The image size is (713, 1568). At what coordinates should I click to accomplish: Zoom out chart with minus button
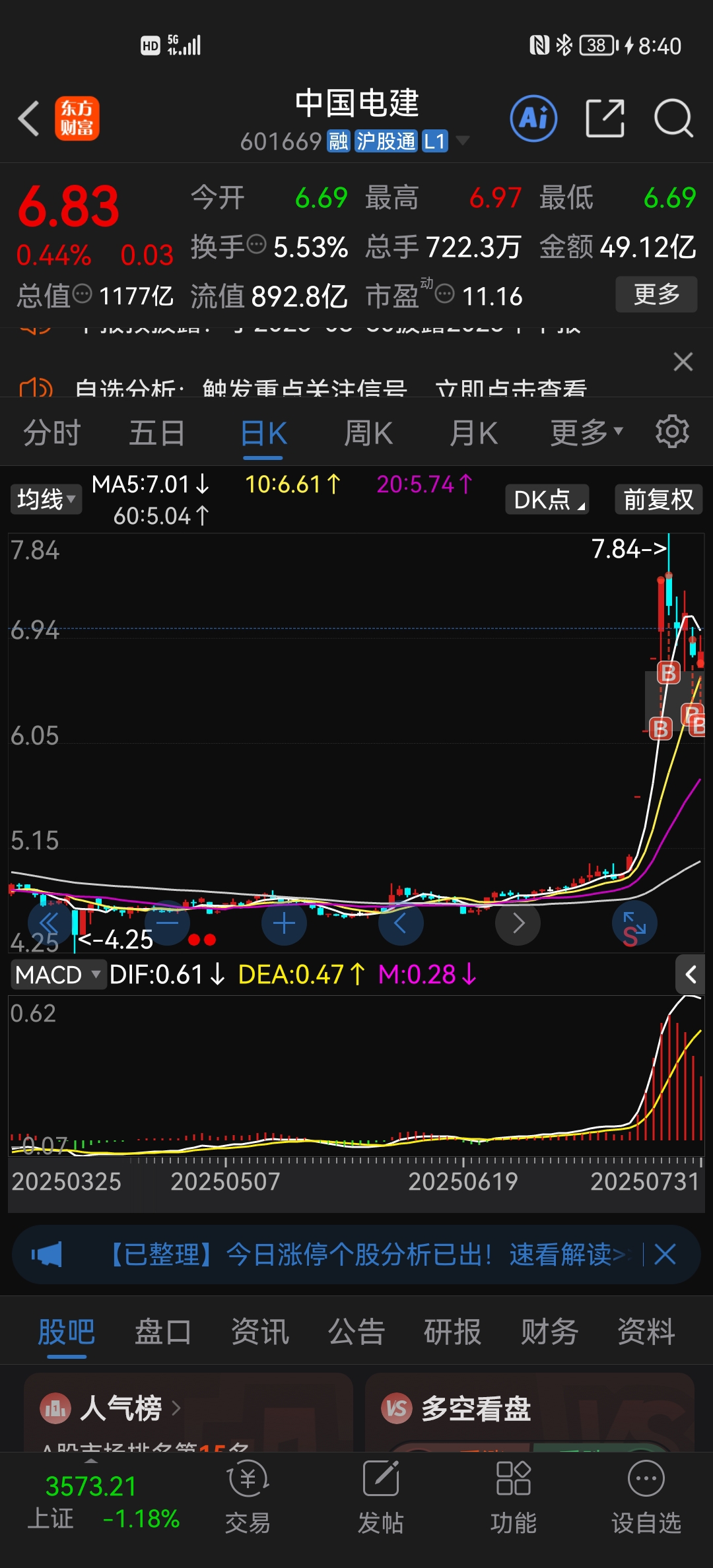[x=168, y=923]
